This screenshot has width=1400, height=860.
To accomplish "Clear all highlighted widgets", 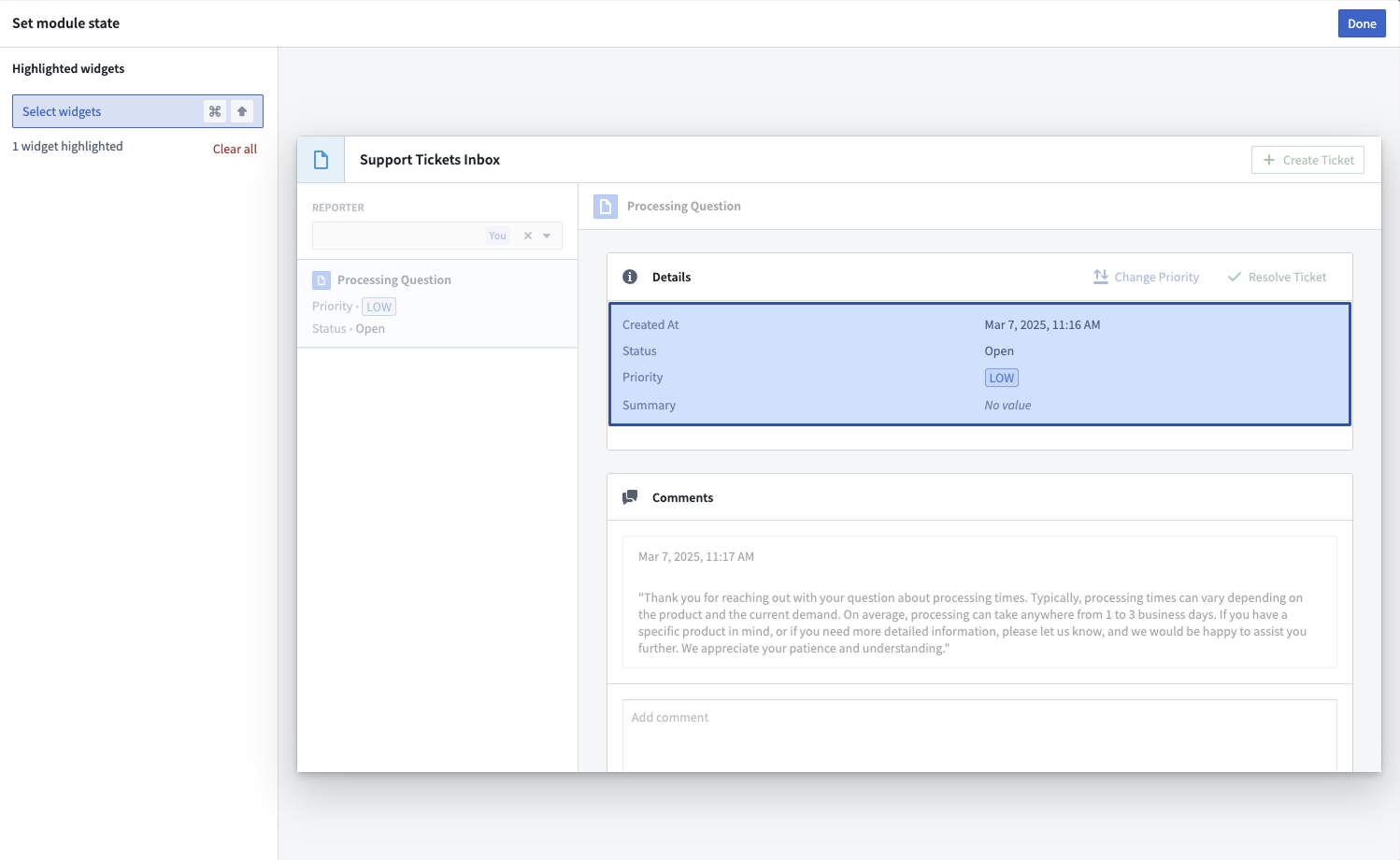I will pyautogui.click(x=235, y=149).
